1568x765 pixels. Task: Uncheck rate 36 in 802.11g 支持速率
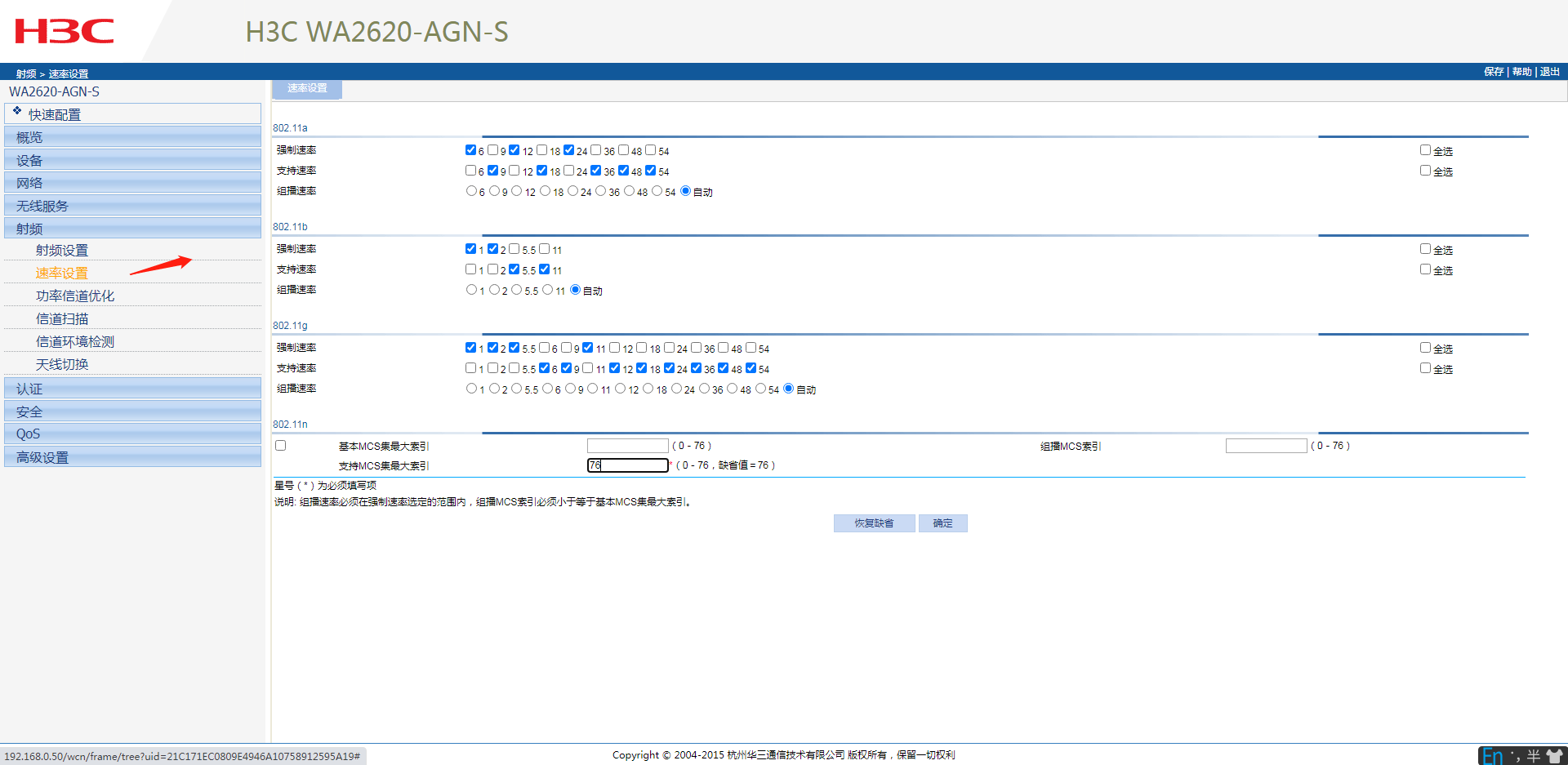tap(697, 368)
